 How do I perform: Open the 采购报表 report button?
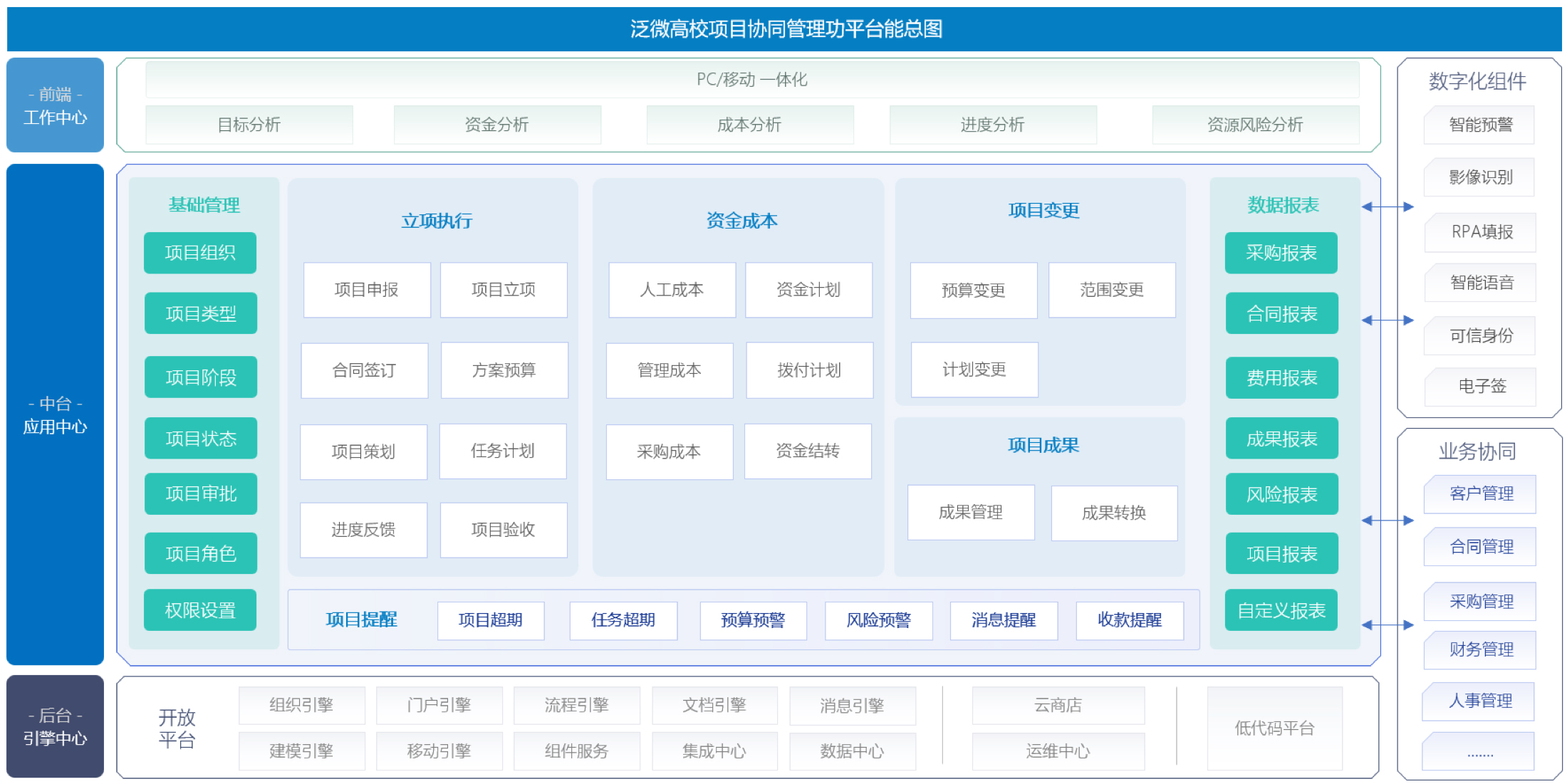(x=1281, y=253)
